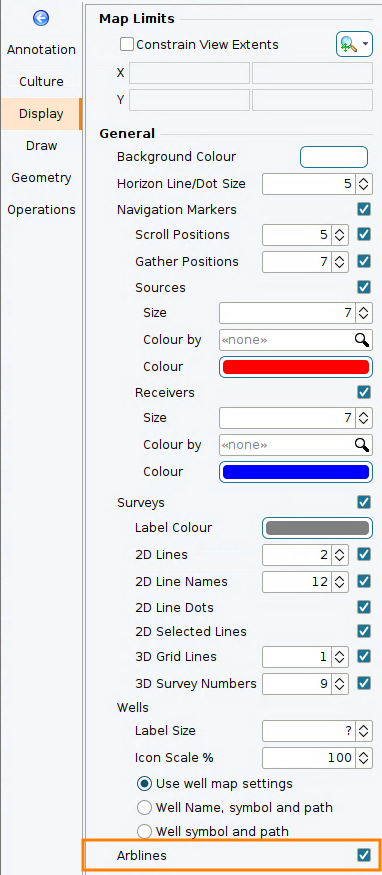
Task: Toggle 3D Grid Lines checkbox
Action: tap(364, 657)
